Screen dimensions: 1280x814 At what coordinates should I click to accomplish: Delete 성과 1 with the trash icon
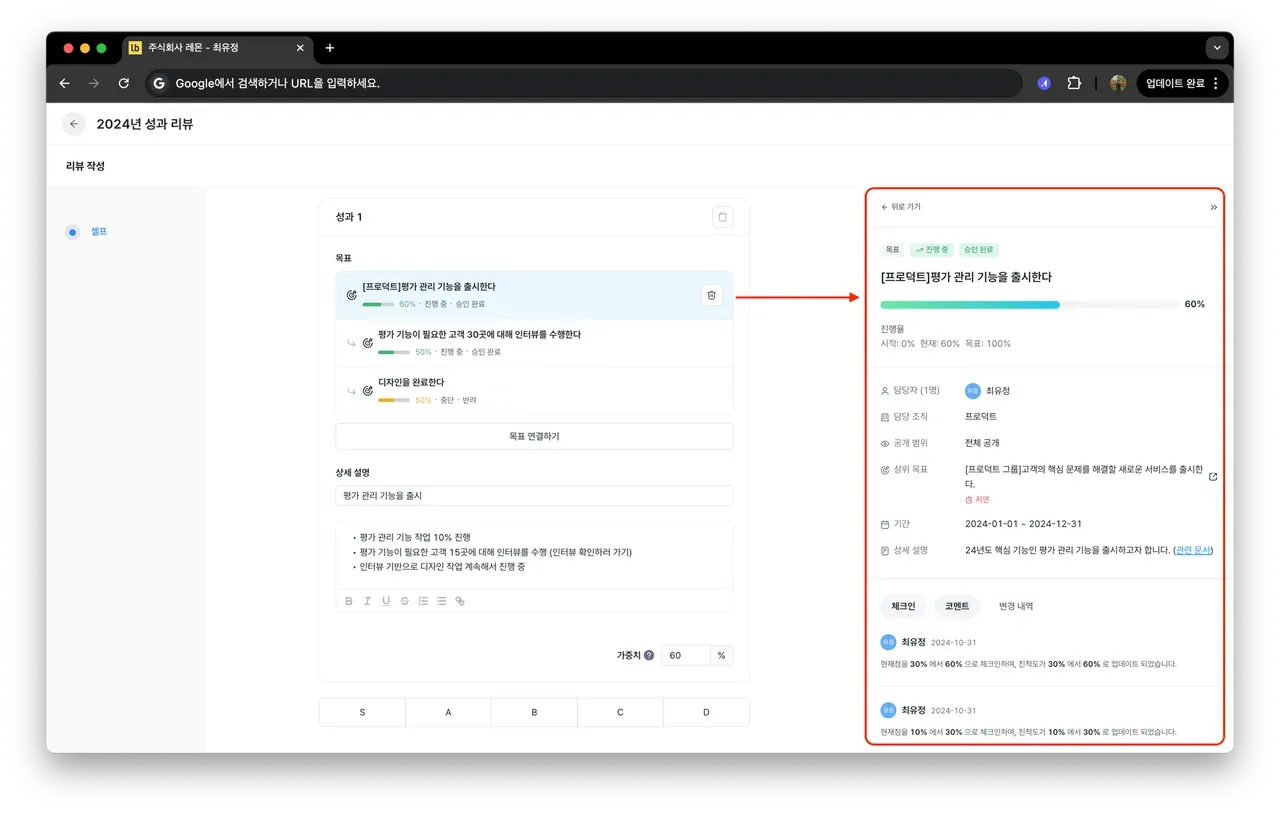pos(723,217)
